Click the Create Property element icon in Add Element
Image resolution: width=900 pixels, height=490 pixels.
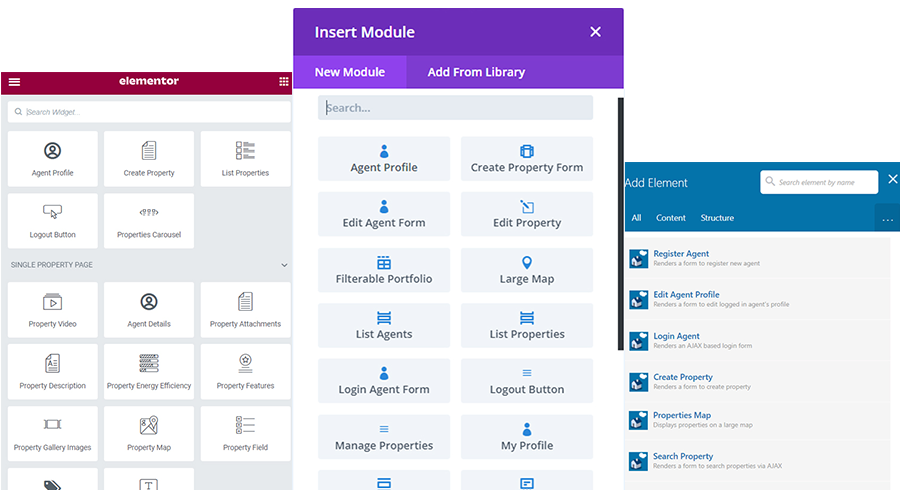pos(638,382)
